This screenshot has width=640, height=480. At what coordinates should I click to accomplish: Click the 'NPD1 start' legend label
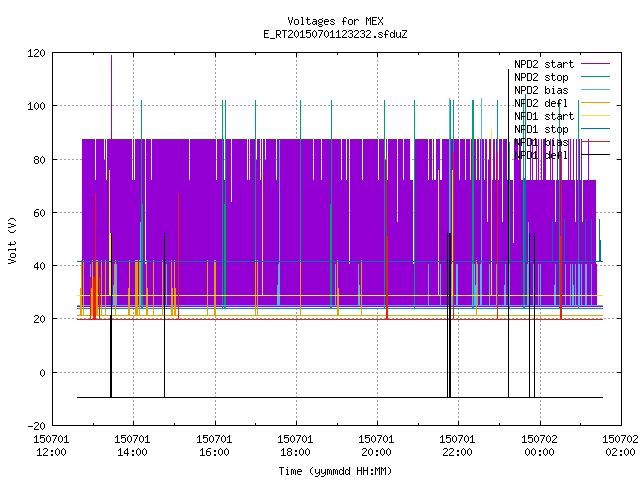544,116
